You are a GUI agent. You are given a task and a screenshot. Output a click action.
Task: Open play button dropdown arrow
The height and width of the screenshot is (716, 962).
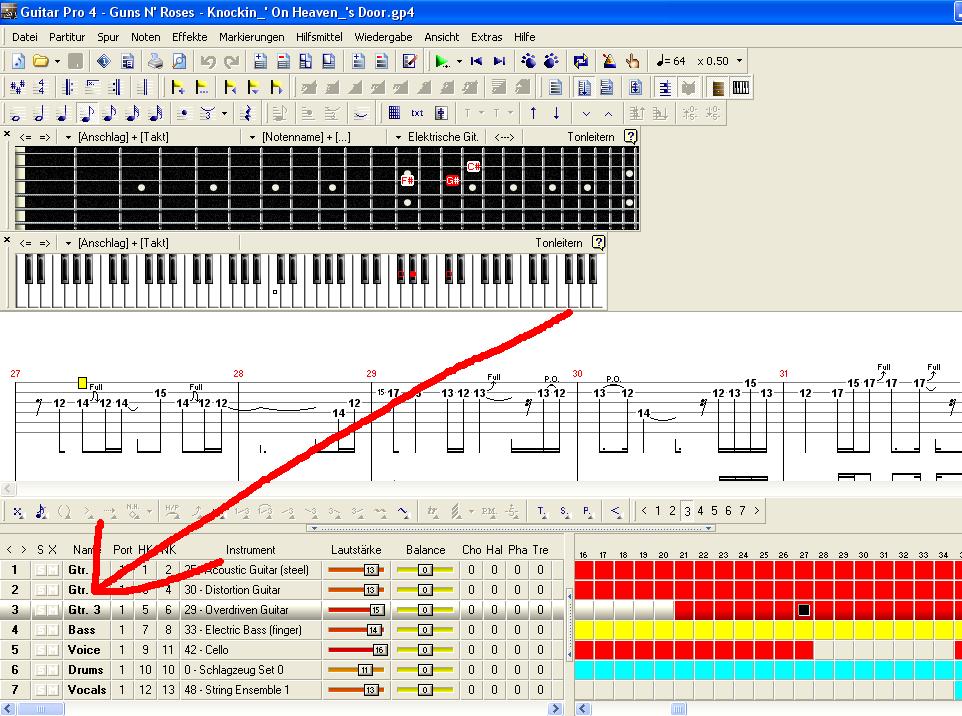[x=459, y=61]
